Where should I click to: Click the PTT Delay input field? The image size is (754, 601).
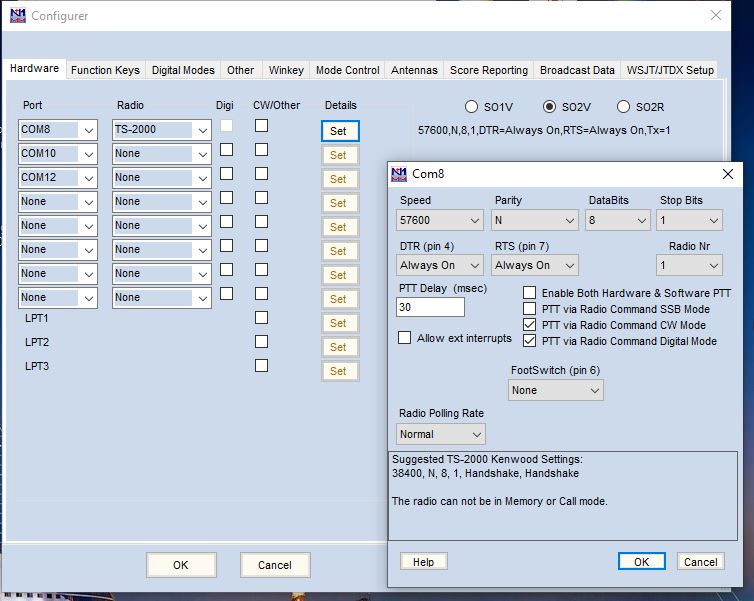[x=430, y=307]
